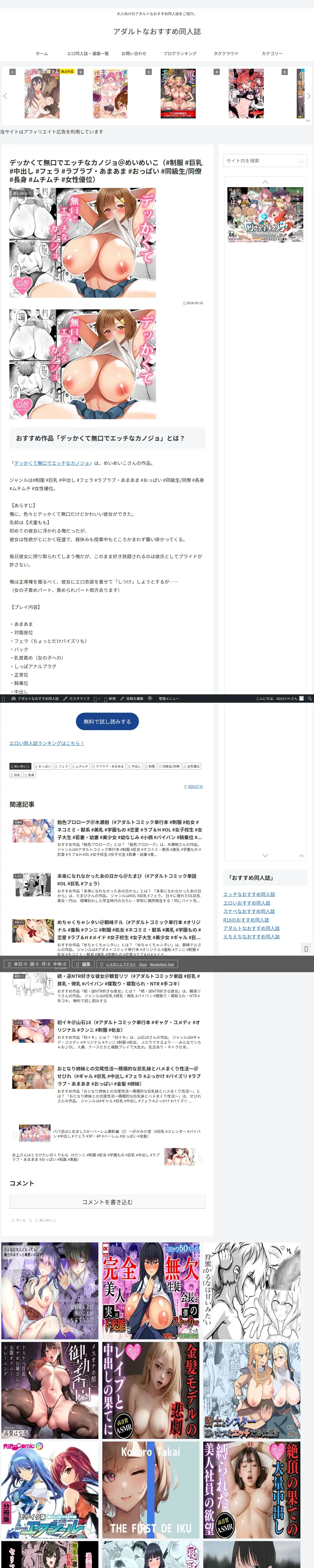The width and height of the screenshot is (314, 1568).
Task: Open the エロい同人誌ランキングはこちら link
Action: 47,743
